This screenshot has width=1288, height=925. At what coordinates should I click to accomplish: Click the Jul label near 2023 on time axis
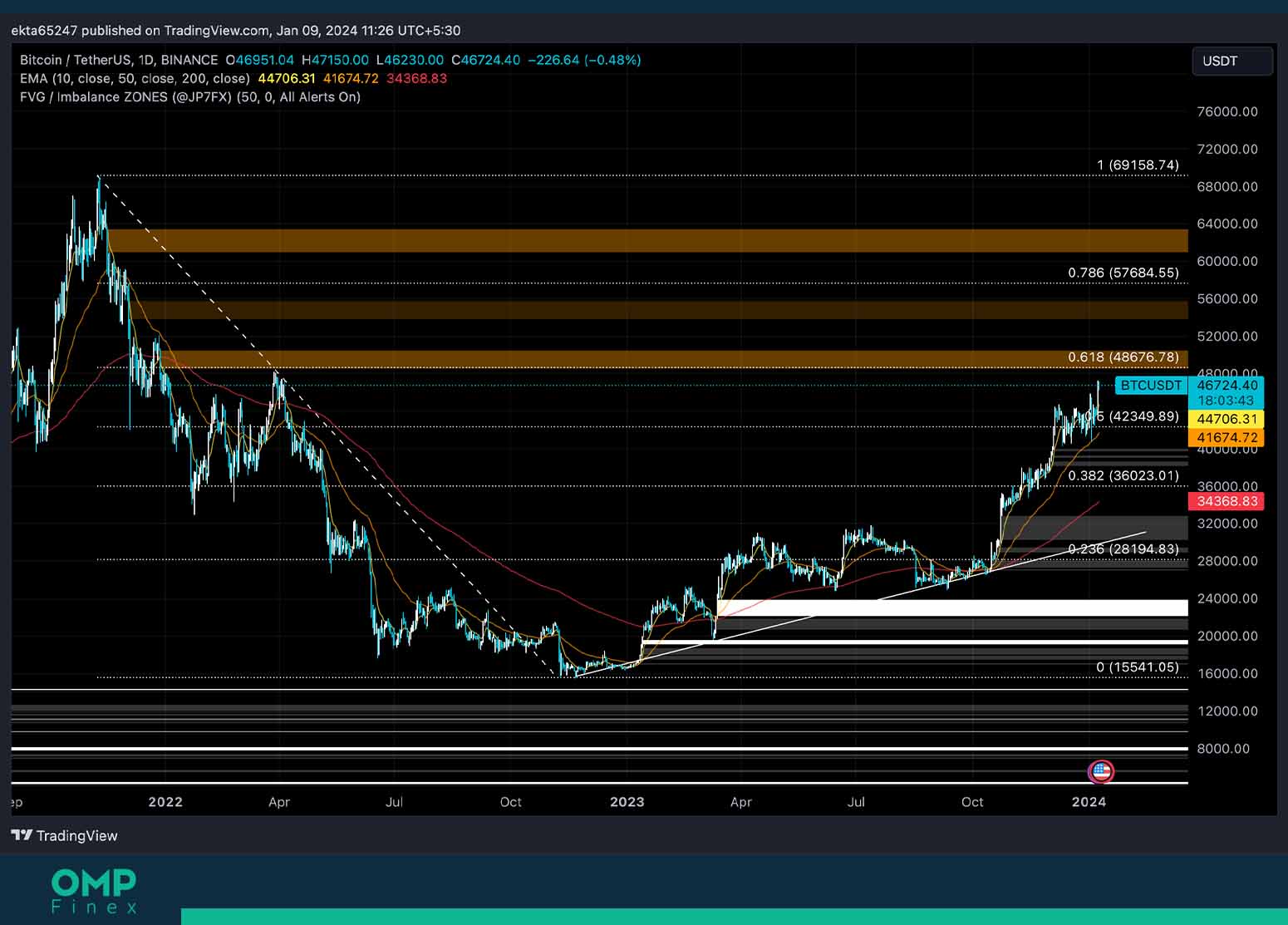tap(856, 802)
